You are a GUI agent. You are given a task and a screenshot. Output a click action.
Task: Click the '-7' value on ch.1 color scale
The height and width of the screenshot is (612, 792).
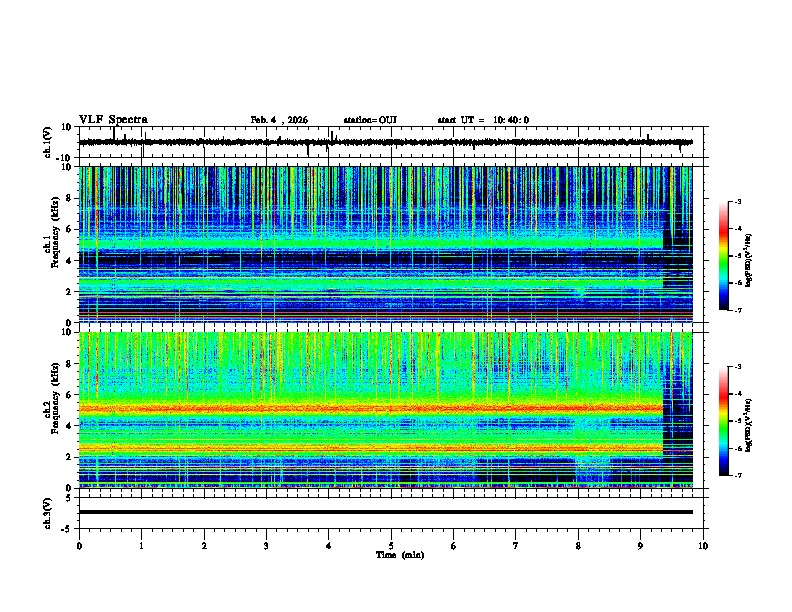(x=737, y=311)
